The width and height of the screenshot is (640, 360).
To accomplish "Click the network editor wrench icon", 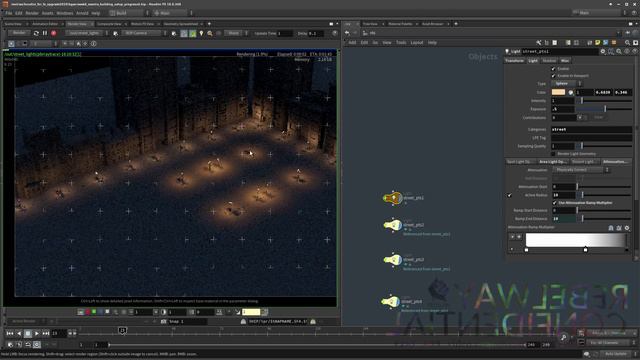I will [x=539, y=42].
